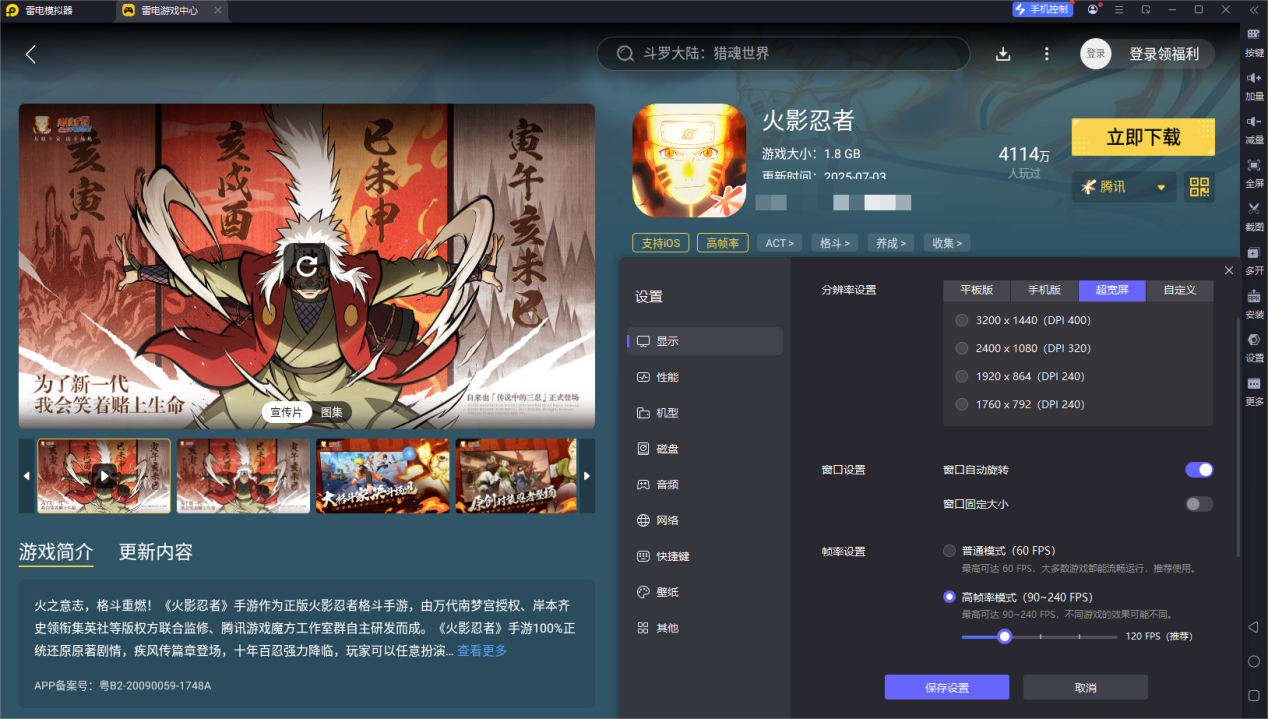Open 壁纸 settings section
Viewport: 1268px width, 719px height.
[705, 592]
